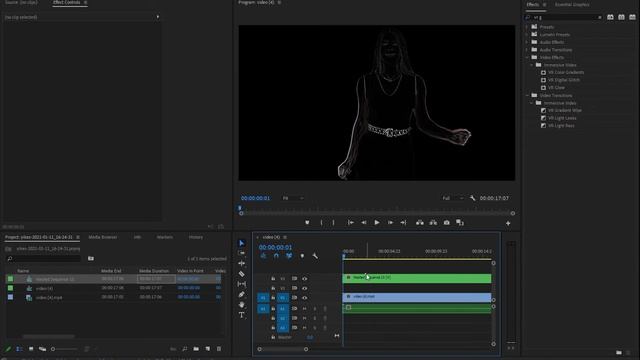The height and width of the screenshot is (360, 640).
Task: Go to Out point
Action: pos(403,222)
